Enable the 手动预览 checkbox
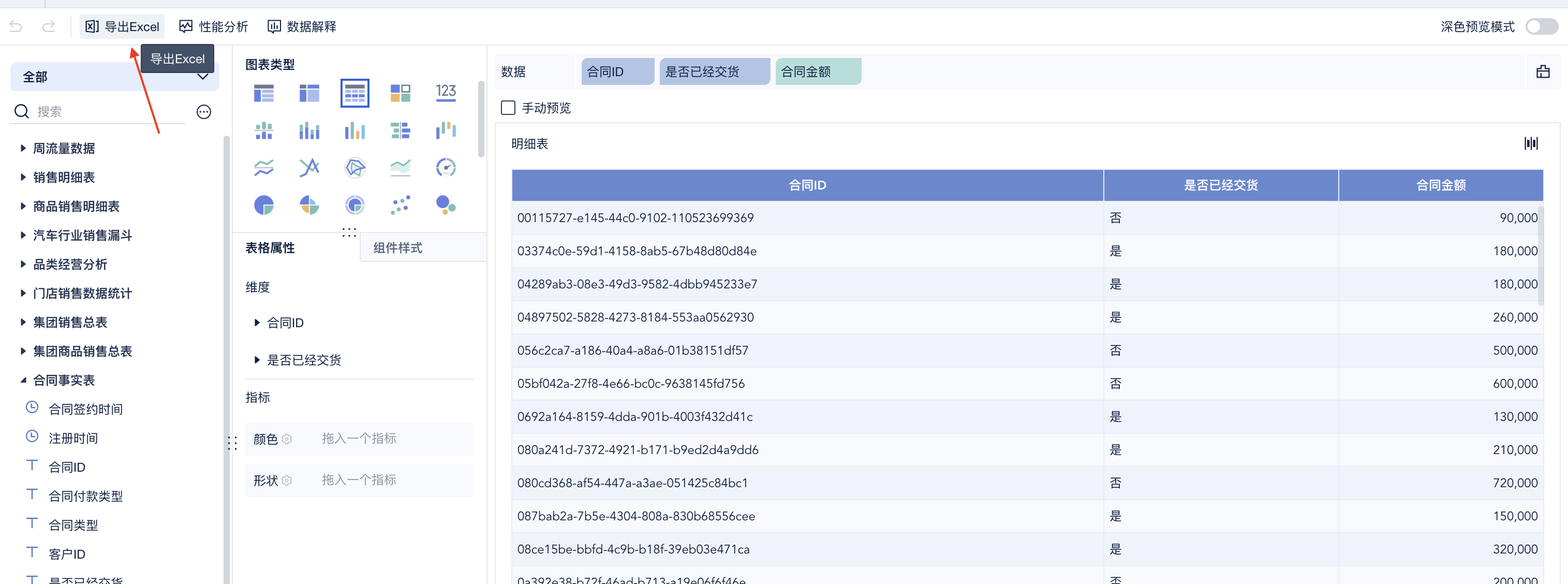 pyautogui.click(x=508, y=108)
